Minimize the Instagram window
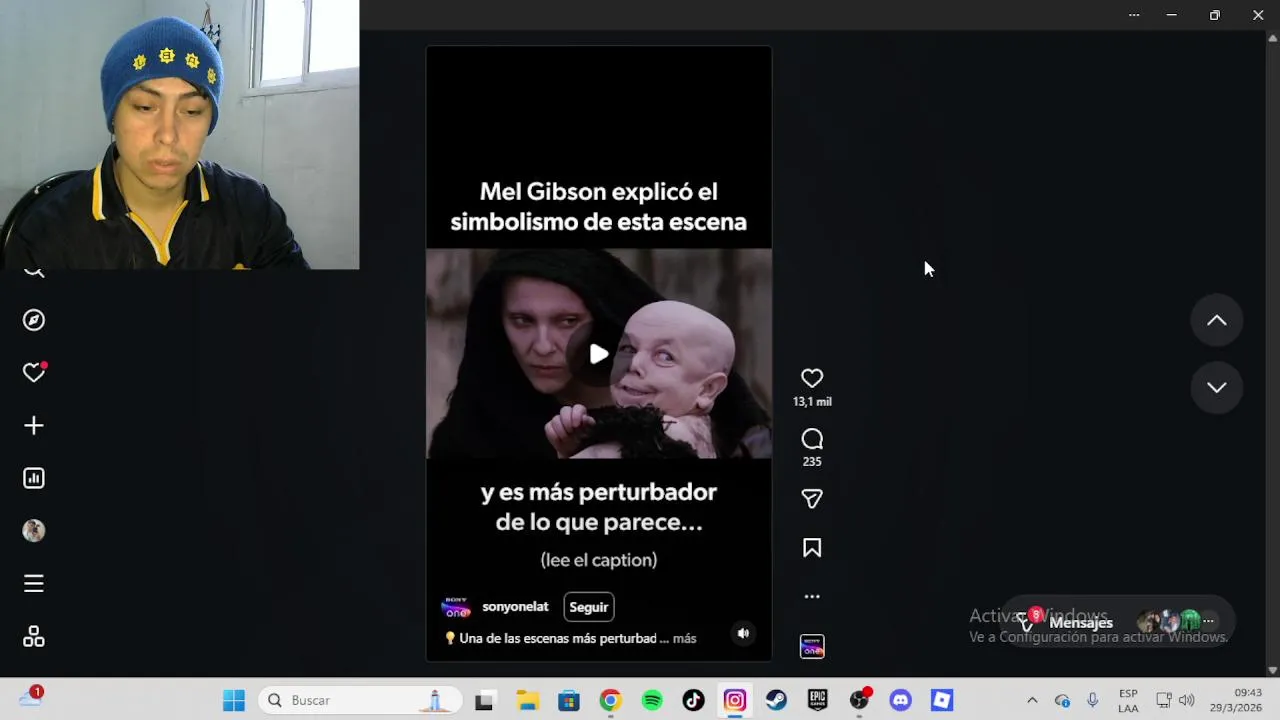 coord(1171,15)
